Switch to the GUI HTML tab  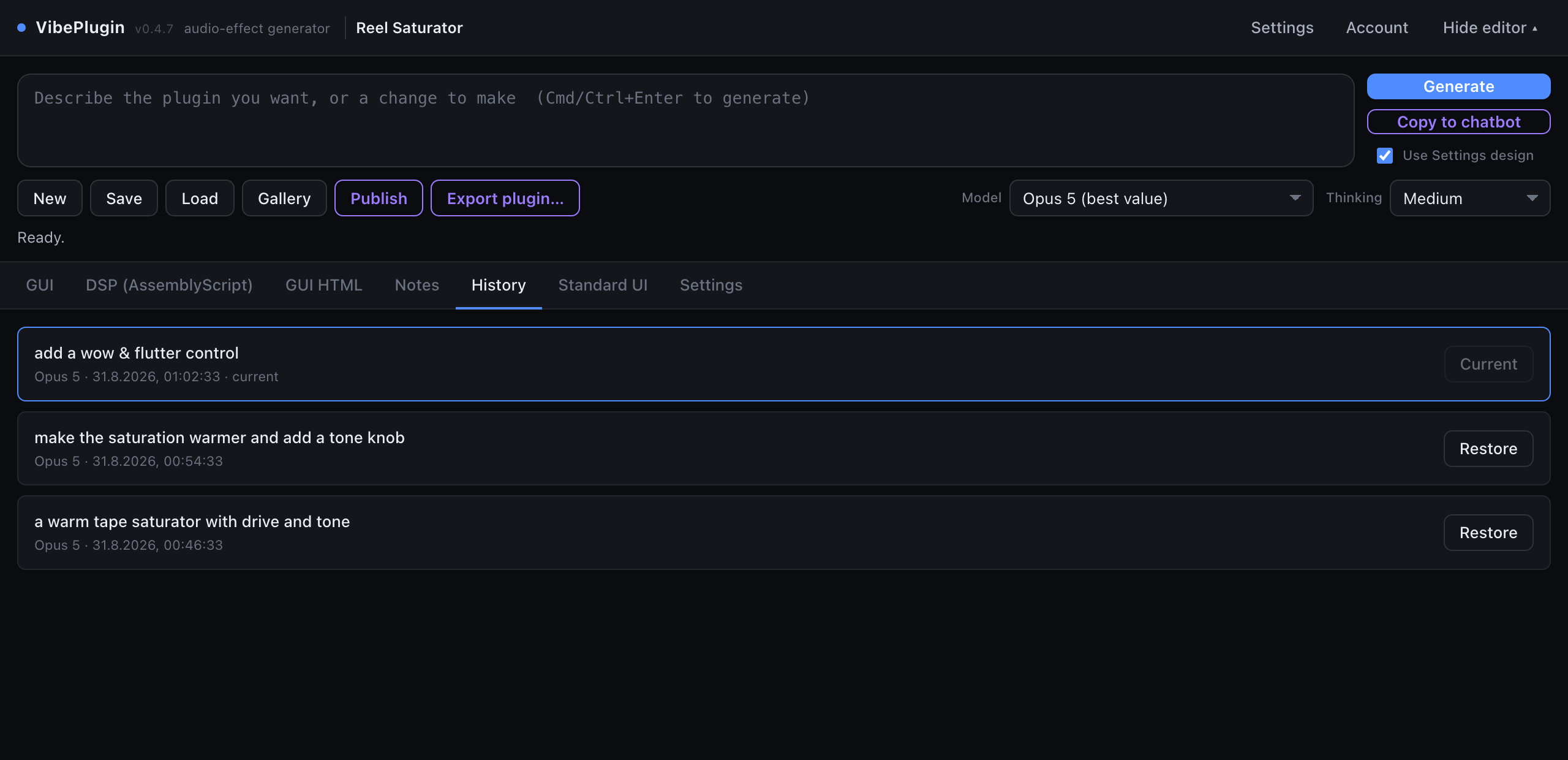323,285
